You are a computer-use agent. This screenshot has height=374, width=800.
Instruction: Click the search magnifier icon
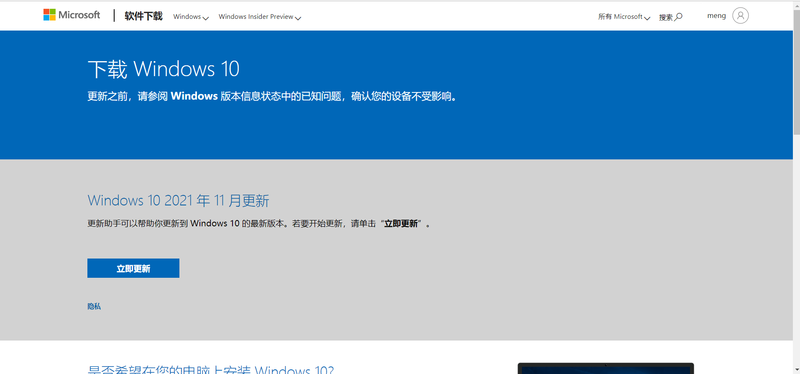coord(679,17)
